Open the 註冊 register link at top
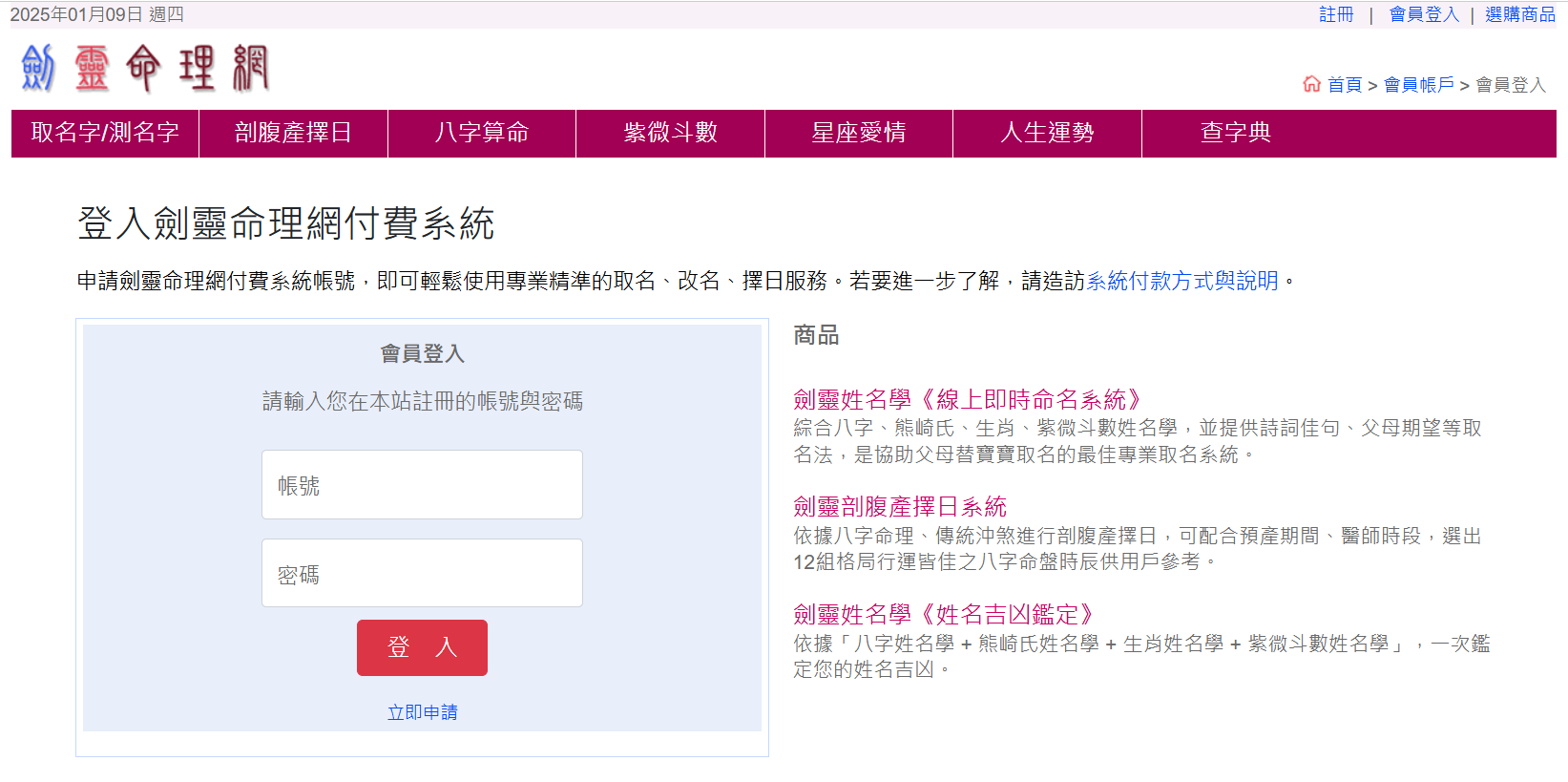This screenshot has height=782, width=1568. click(x=1336, y=14)
